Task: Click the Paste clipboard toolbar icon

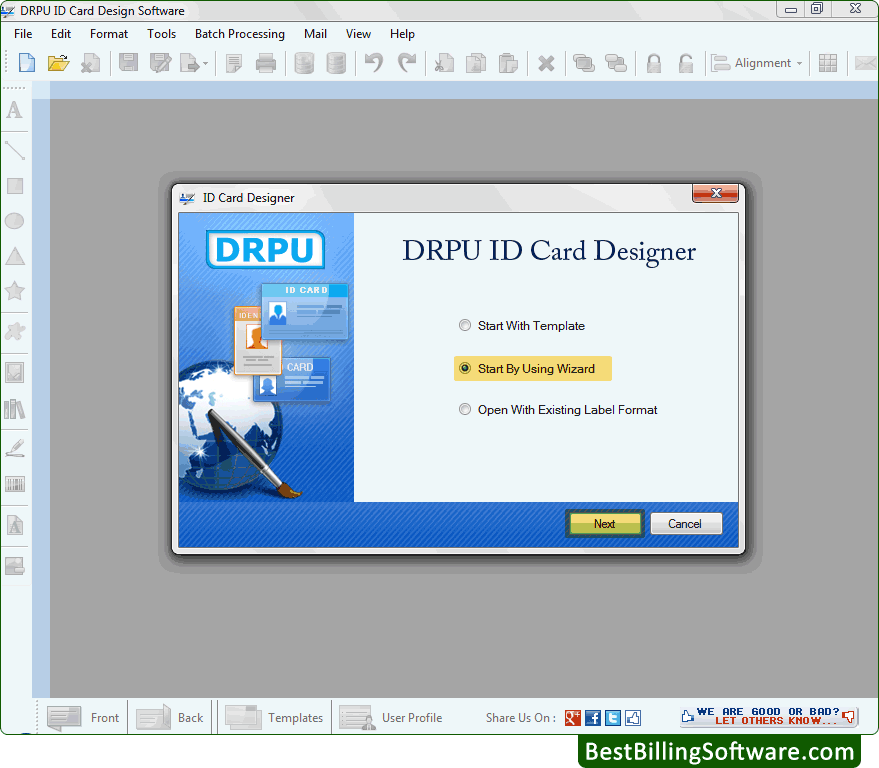Action: (x=508, y=63)
